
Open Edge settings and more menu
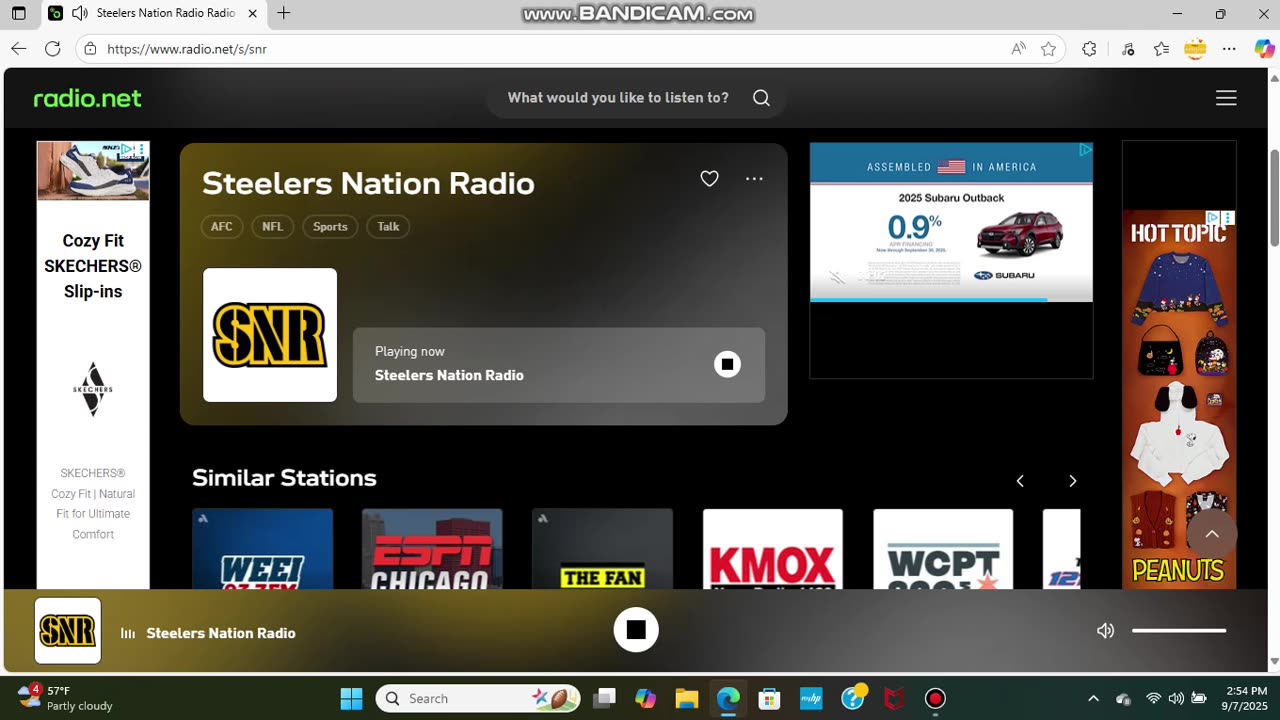point(1230,49)
